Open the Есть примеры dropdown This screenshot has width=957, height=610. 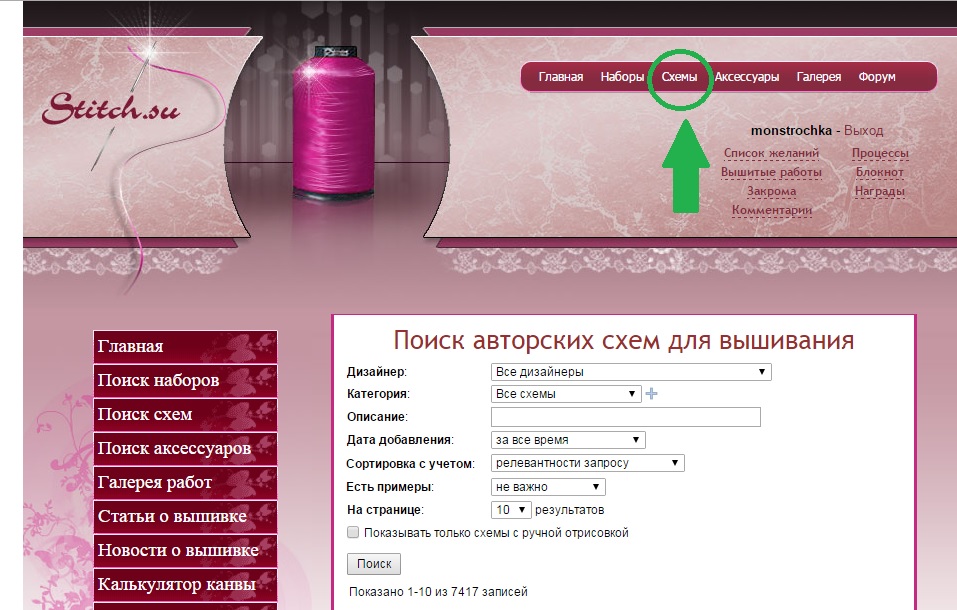pyautogui.click(x=548, y=487)
